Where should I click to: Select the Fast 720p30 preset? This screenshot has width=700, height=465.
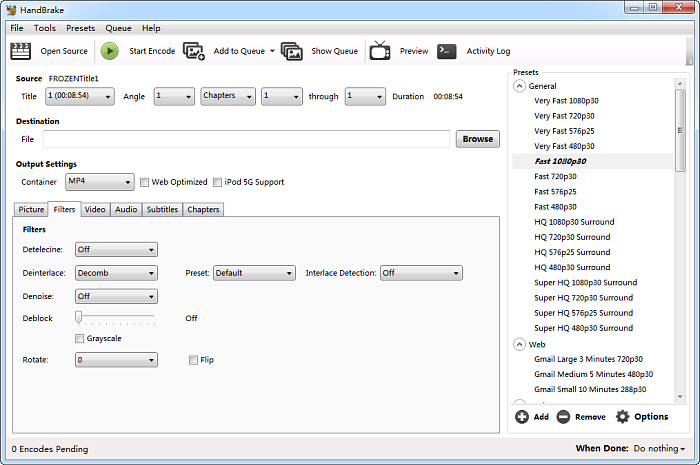click(555, 177)
